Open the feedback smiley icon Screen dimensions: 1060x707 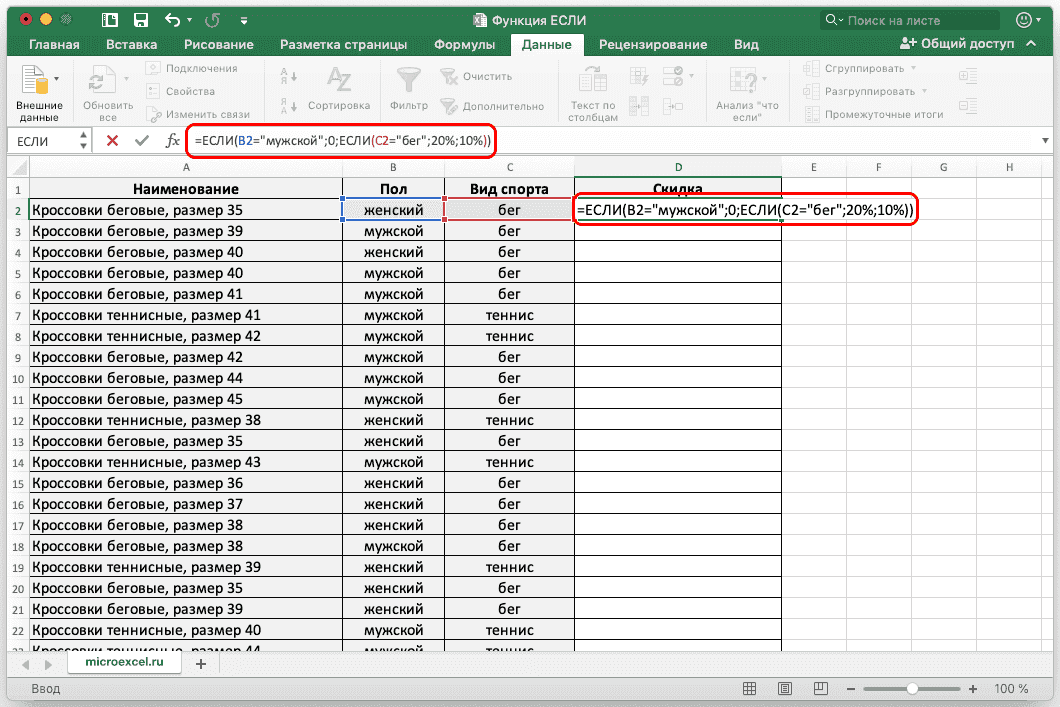click(x=1024, y=19)
